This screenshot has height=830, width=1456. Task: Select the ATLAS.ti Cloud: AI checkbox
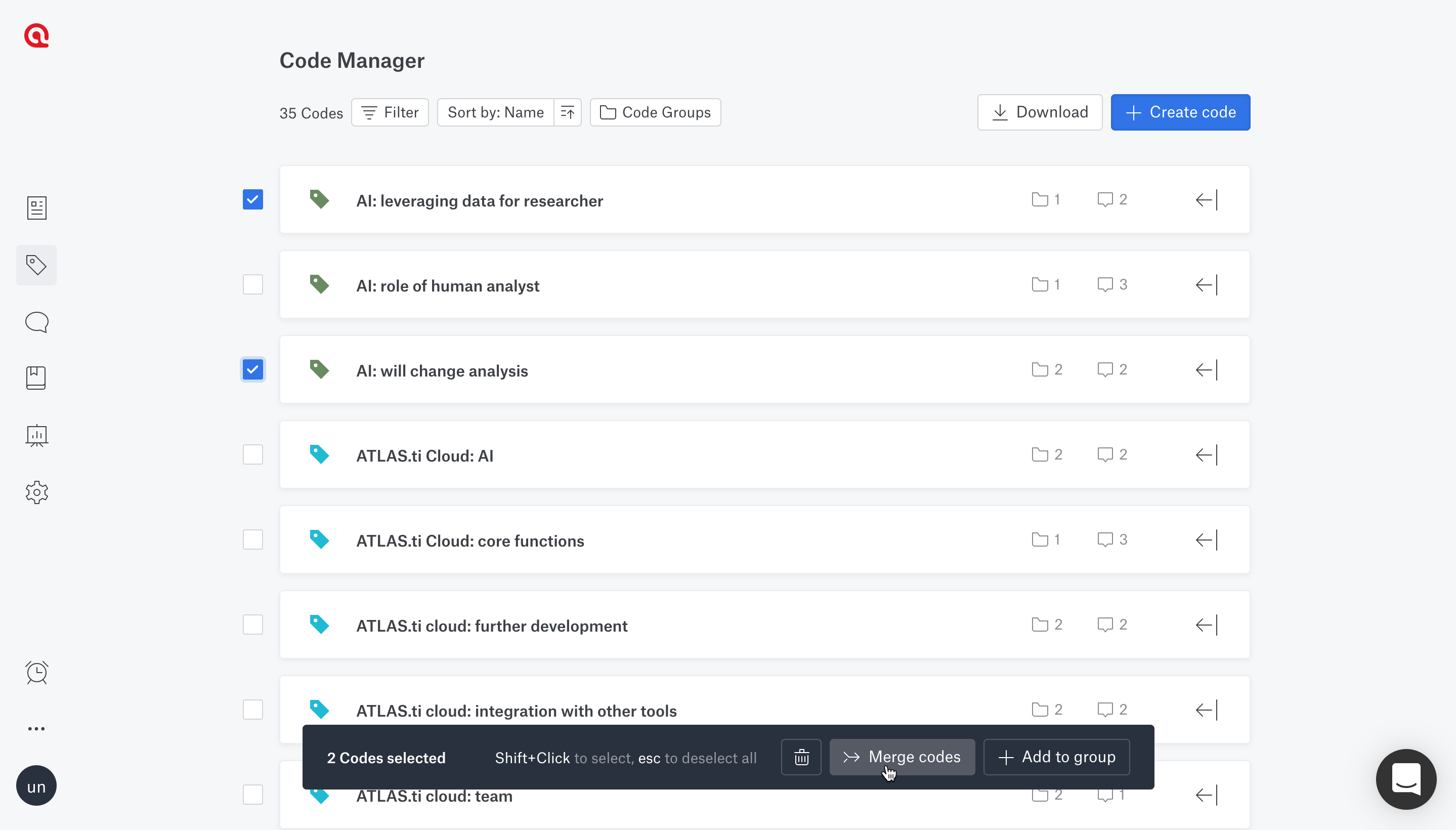[x=252, y=454]
